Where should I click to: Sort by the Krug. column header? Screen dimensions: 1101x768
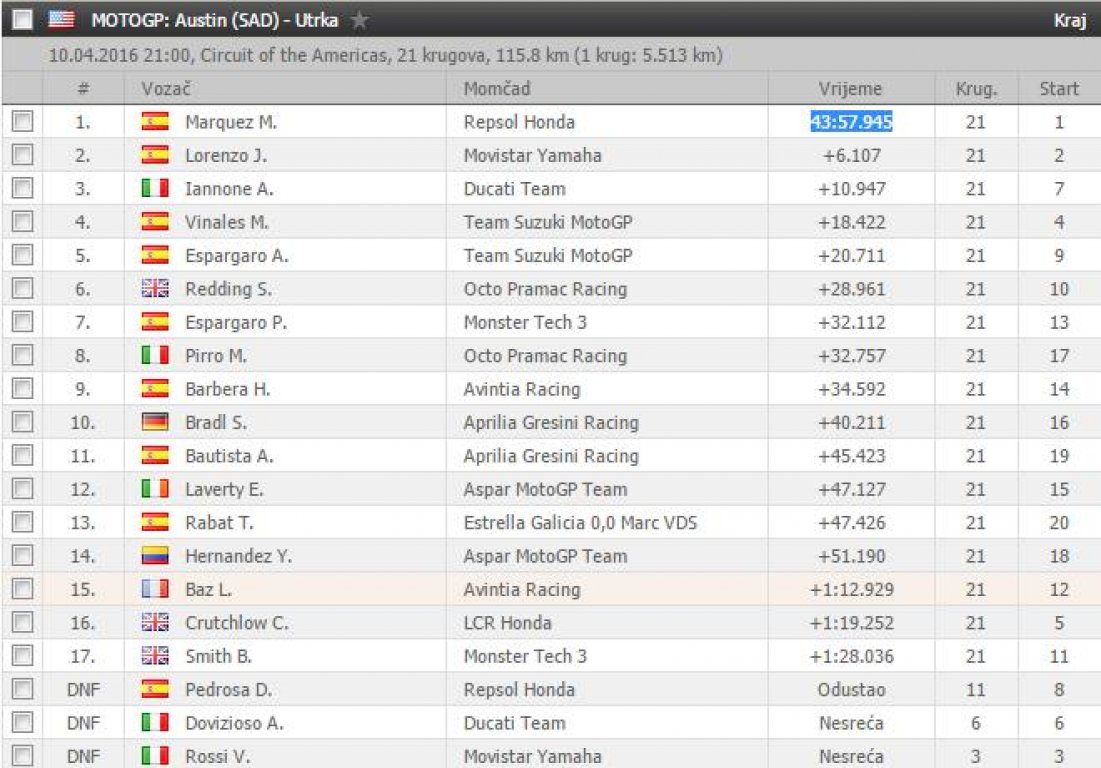pos(976,88)
